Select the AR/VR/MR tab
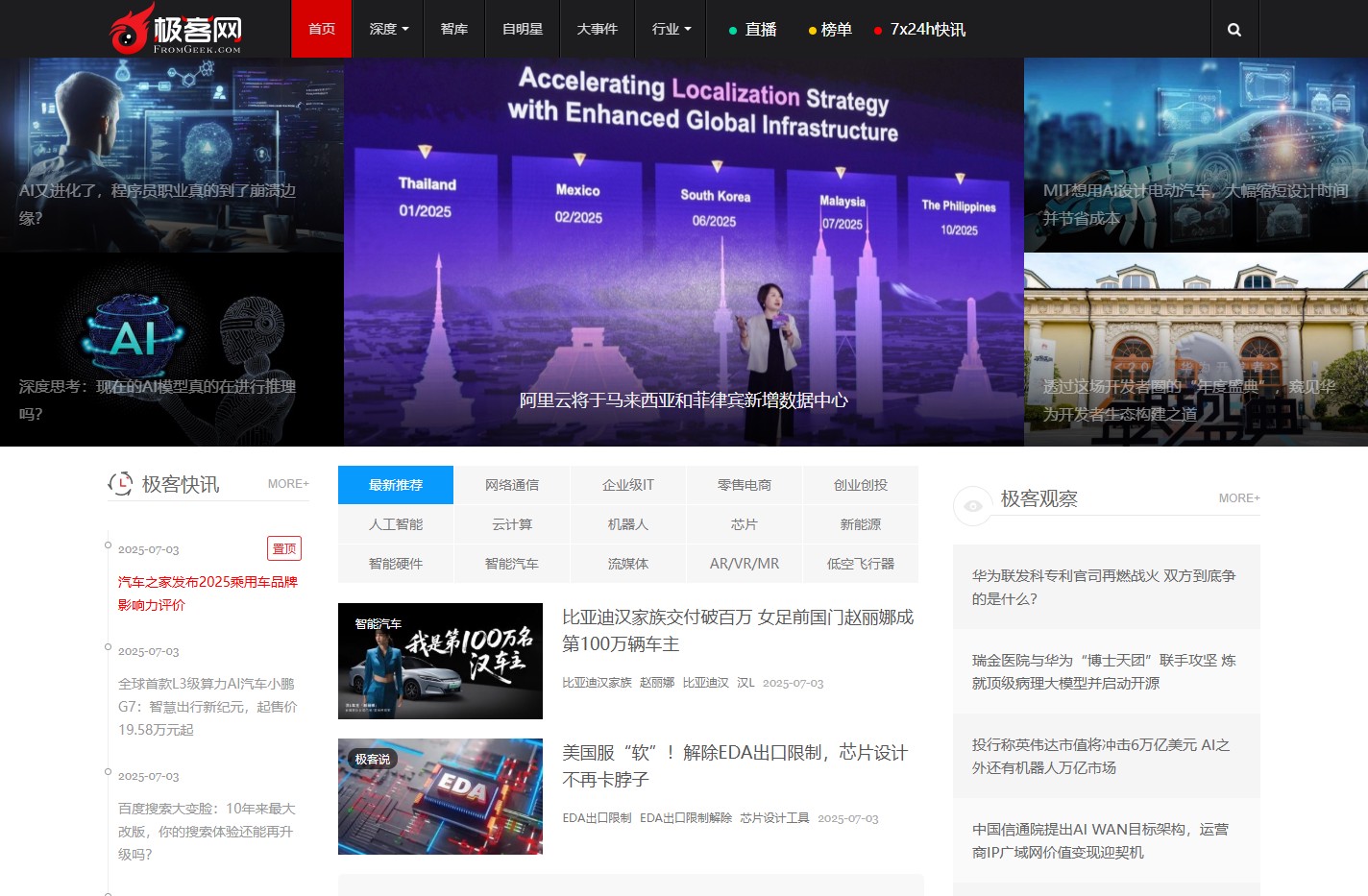The image size is (1368, 896). point(745,564)
